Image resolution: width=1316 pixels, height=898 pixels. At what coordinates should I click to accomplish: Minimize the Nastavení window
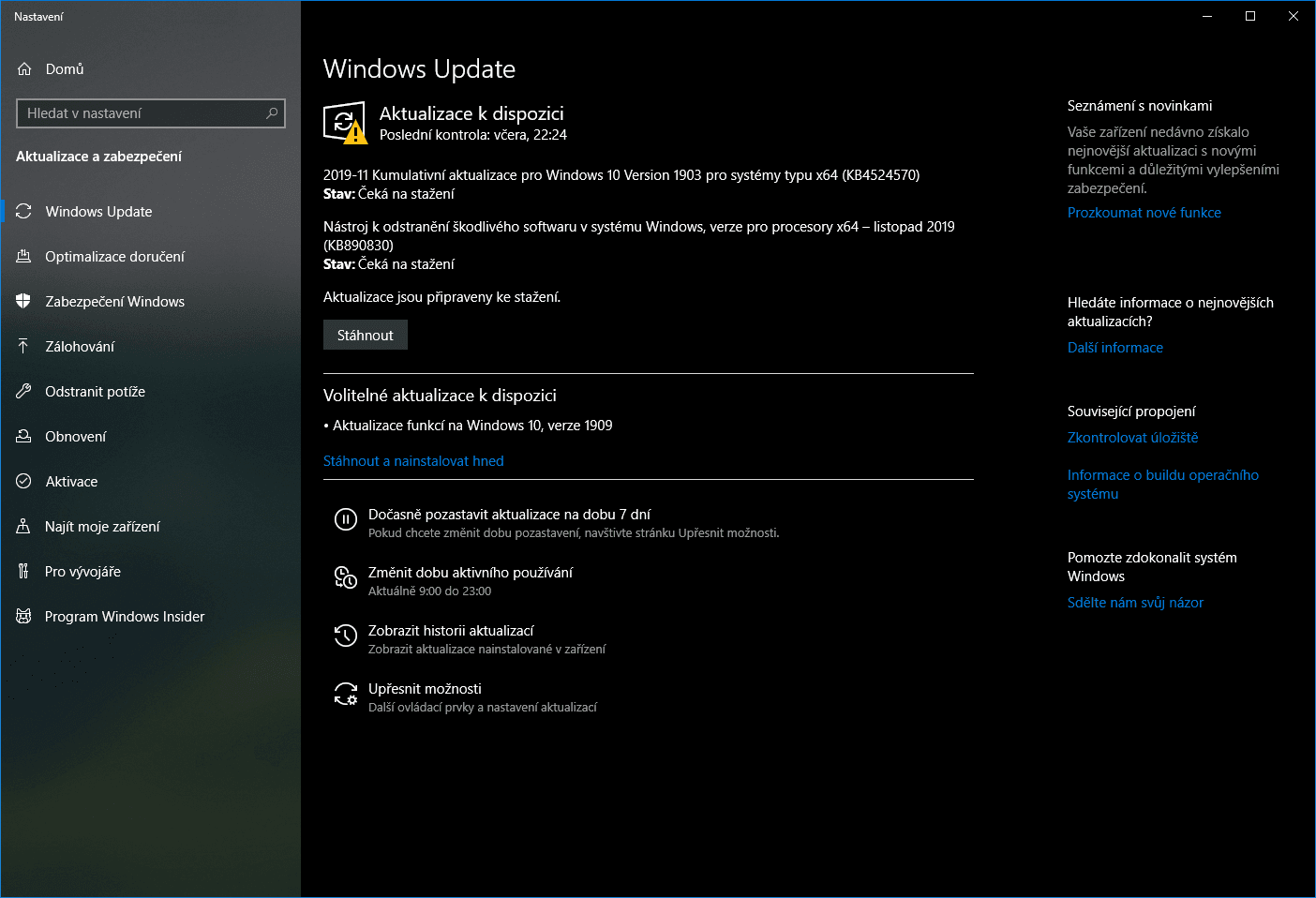(x=1207, y=16)
